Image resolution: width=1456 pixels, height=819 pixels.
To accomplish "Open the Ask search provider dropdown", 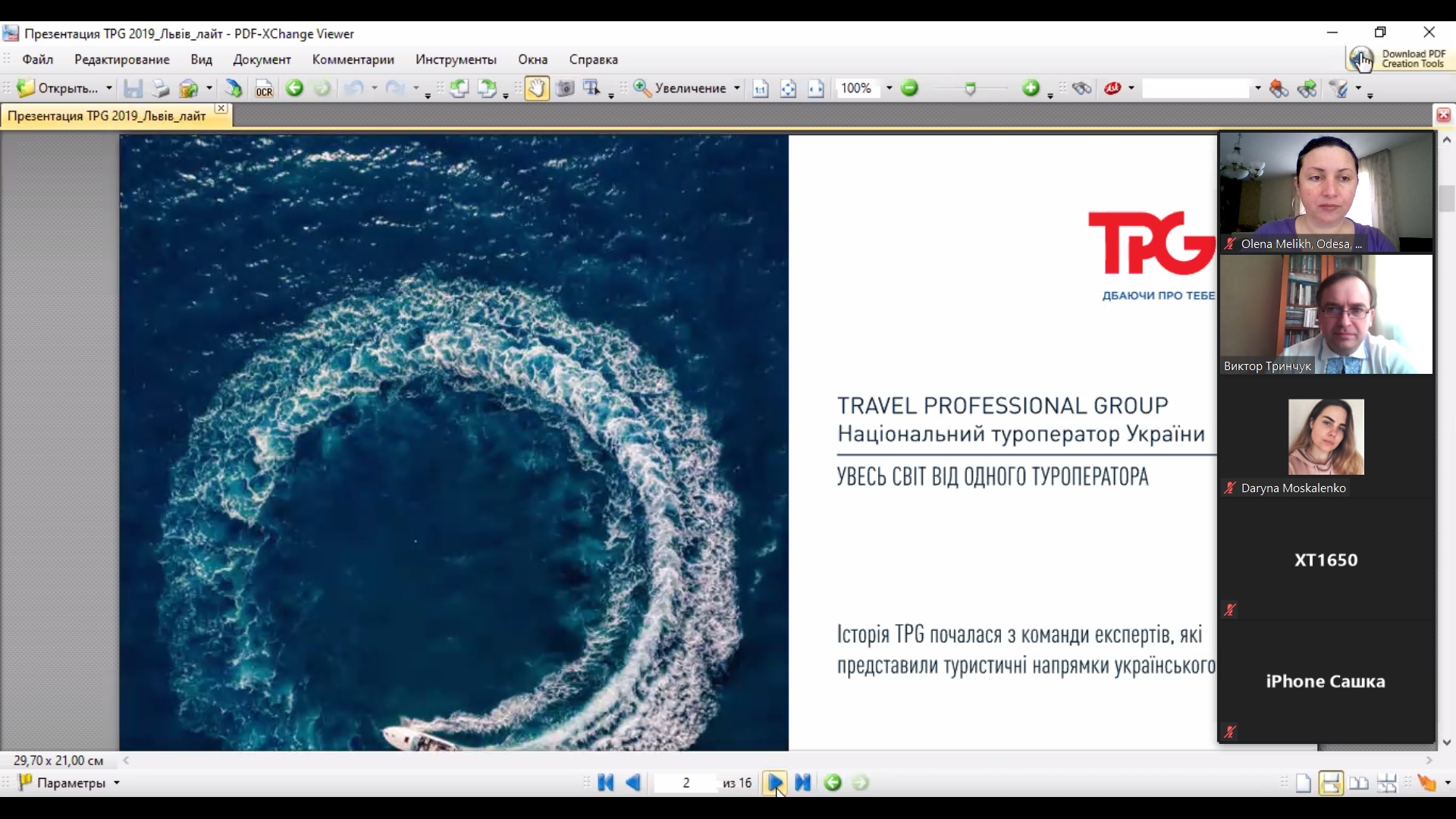I will point(1131,88).
